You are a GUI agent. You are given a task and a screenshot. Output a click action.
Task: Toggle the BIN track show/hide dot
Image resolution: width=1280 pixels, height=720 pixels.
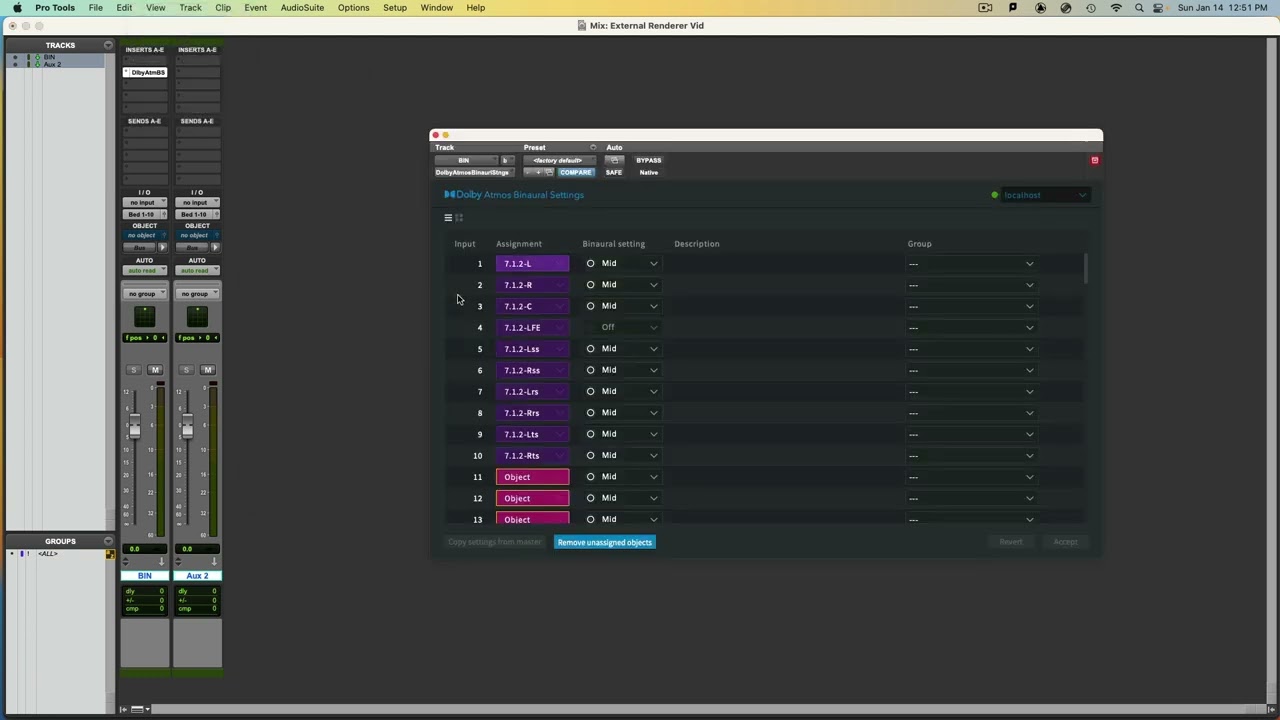pyautogui.click(x=15, y=57)
